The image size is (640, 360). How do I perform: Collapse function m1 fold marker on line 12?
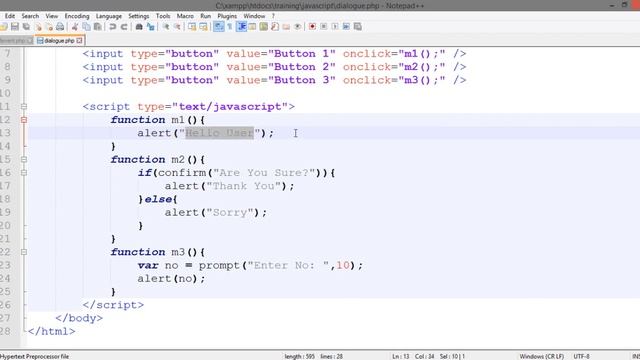tap(24, 120)
